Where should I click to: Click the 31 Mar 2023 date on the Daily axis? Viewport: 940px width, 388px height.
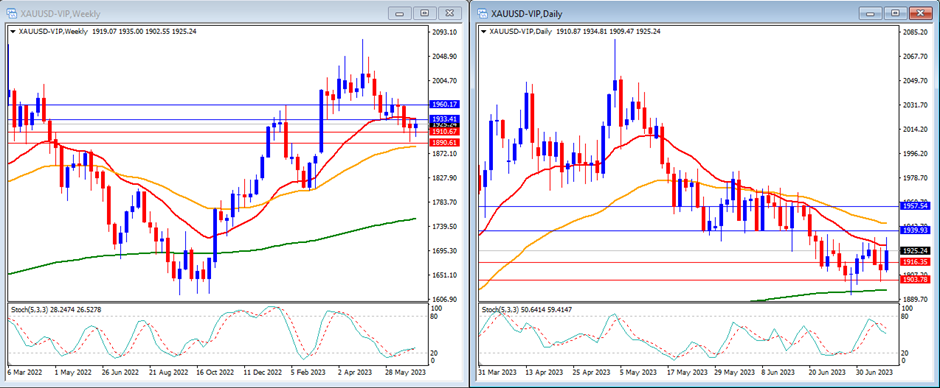pyautogui.click(x=499, y=372)
